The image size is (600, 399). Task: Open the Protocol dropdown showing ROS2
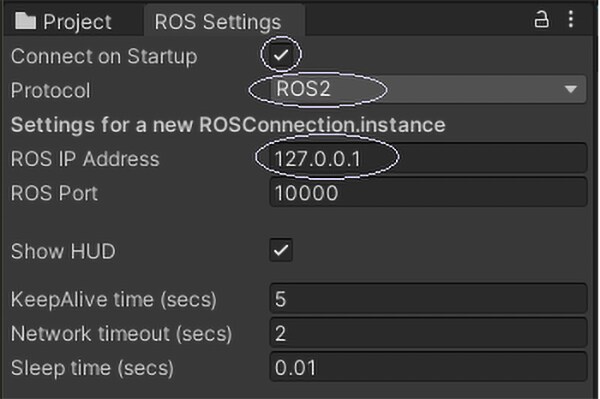coord(428,89)
